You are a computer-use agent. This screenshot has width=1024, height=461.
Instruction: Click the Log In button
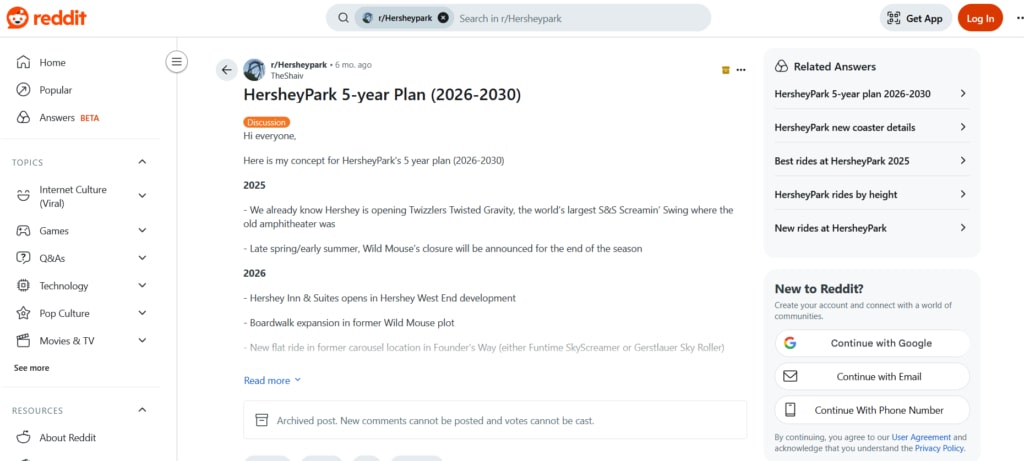click(980, 18)
